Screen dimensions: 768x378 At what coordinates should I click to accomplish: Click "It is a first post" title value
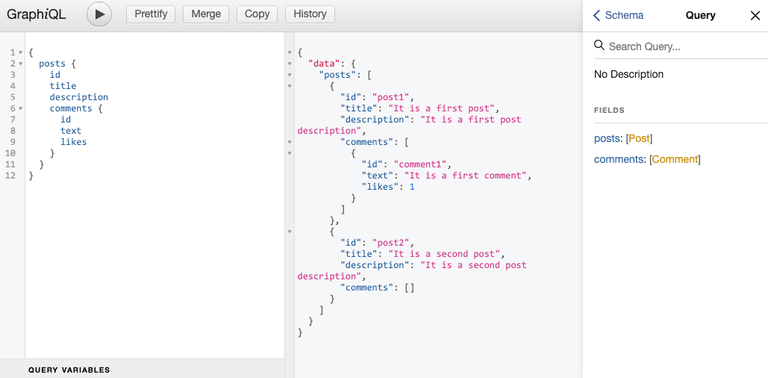click(x=441, y=109)
